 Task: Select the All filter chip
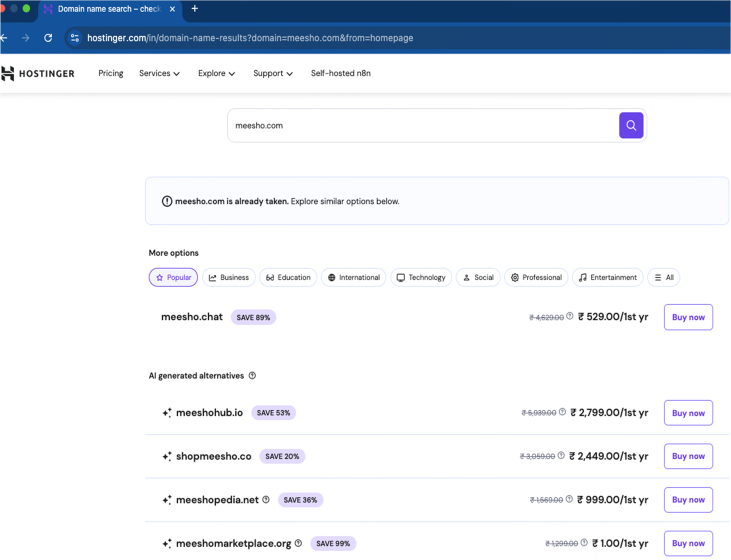coord(664,277)
